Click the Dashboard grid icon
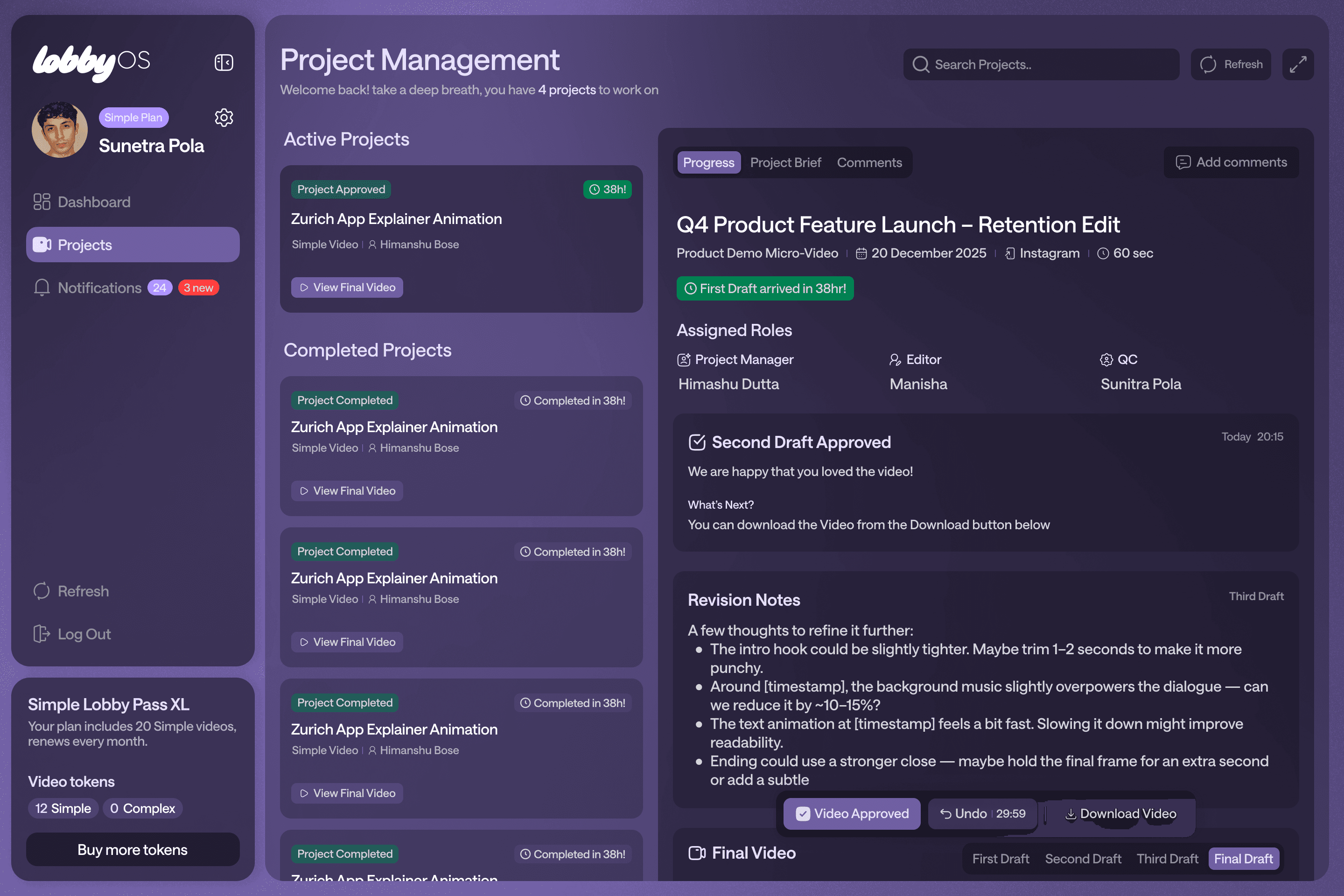This screenshot has width=1344, height=896. (x=42, y=202)
